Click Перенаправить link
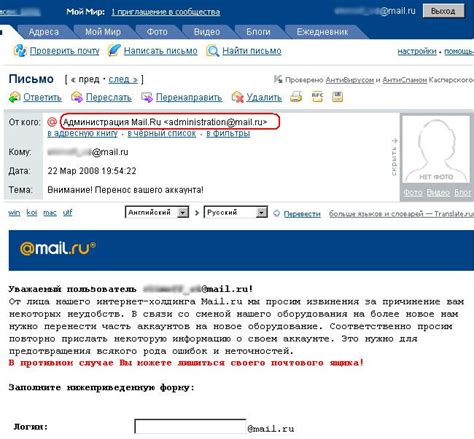 click(189, 97)
